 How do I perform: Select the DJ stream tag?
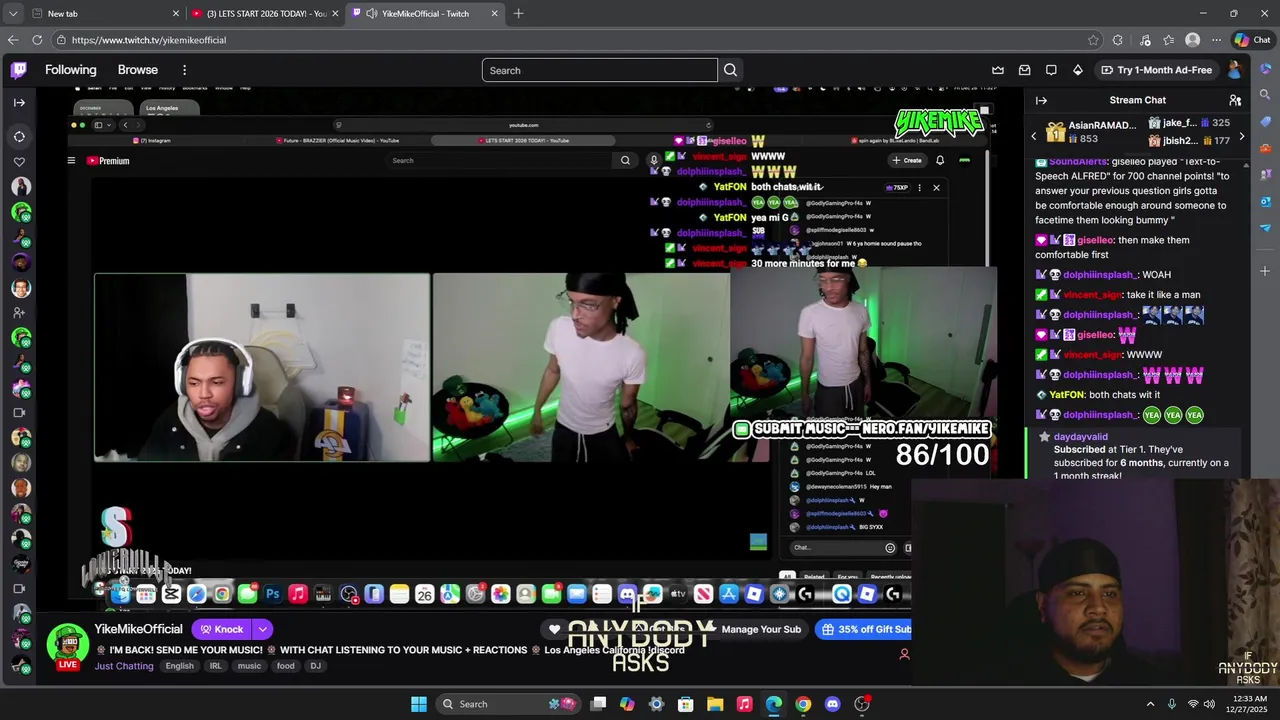pos(316,666)
